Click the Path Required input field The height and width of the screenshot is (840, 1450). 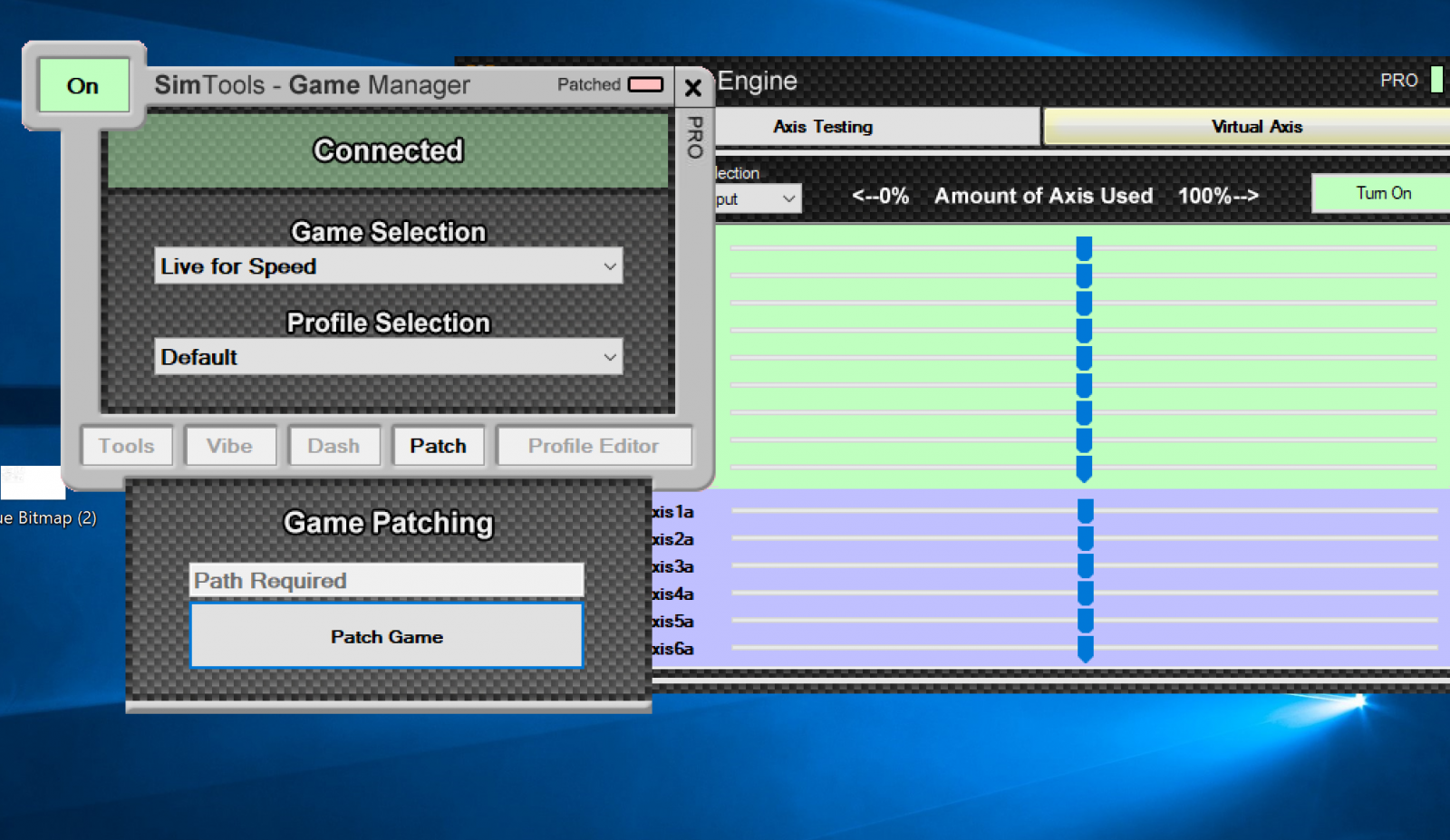click(387, 580)
